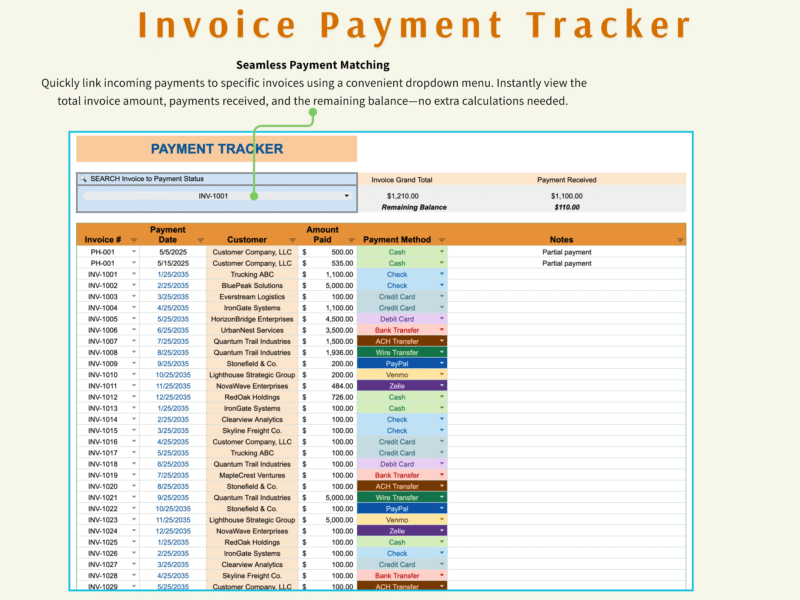
Task: Select customer cell HorizonBridge Enterprises
Action: [x=252, y=319]
